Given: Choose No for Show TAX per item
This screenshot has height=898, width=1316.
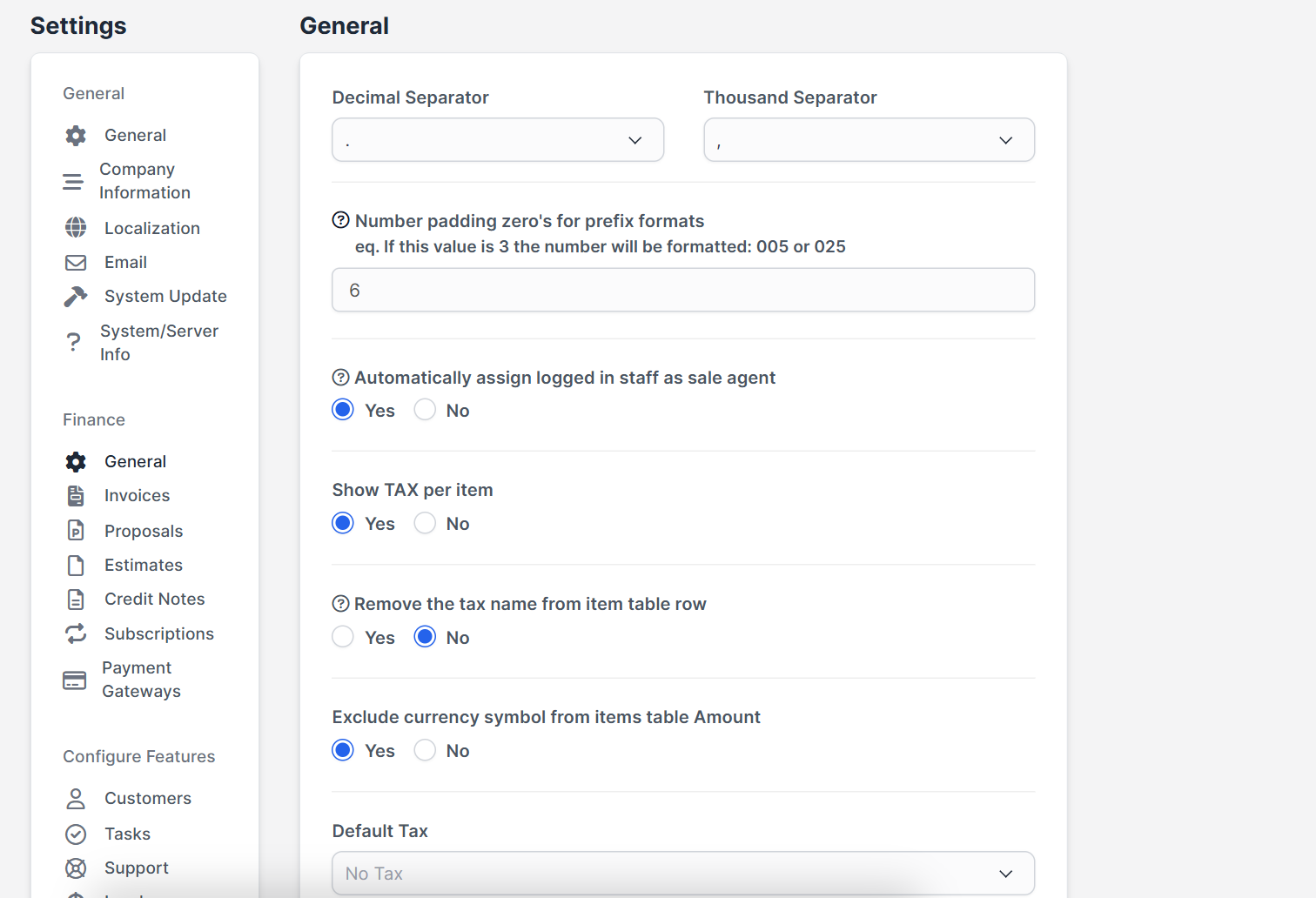Looking at the screenshot, I should click(x=425, y=523).
